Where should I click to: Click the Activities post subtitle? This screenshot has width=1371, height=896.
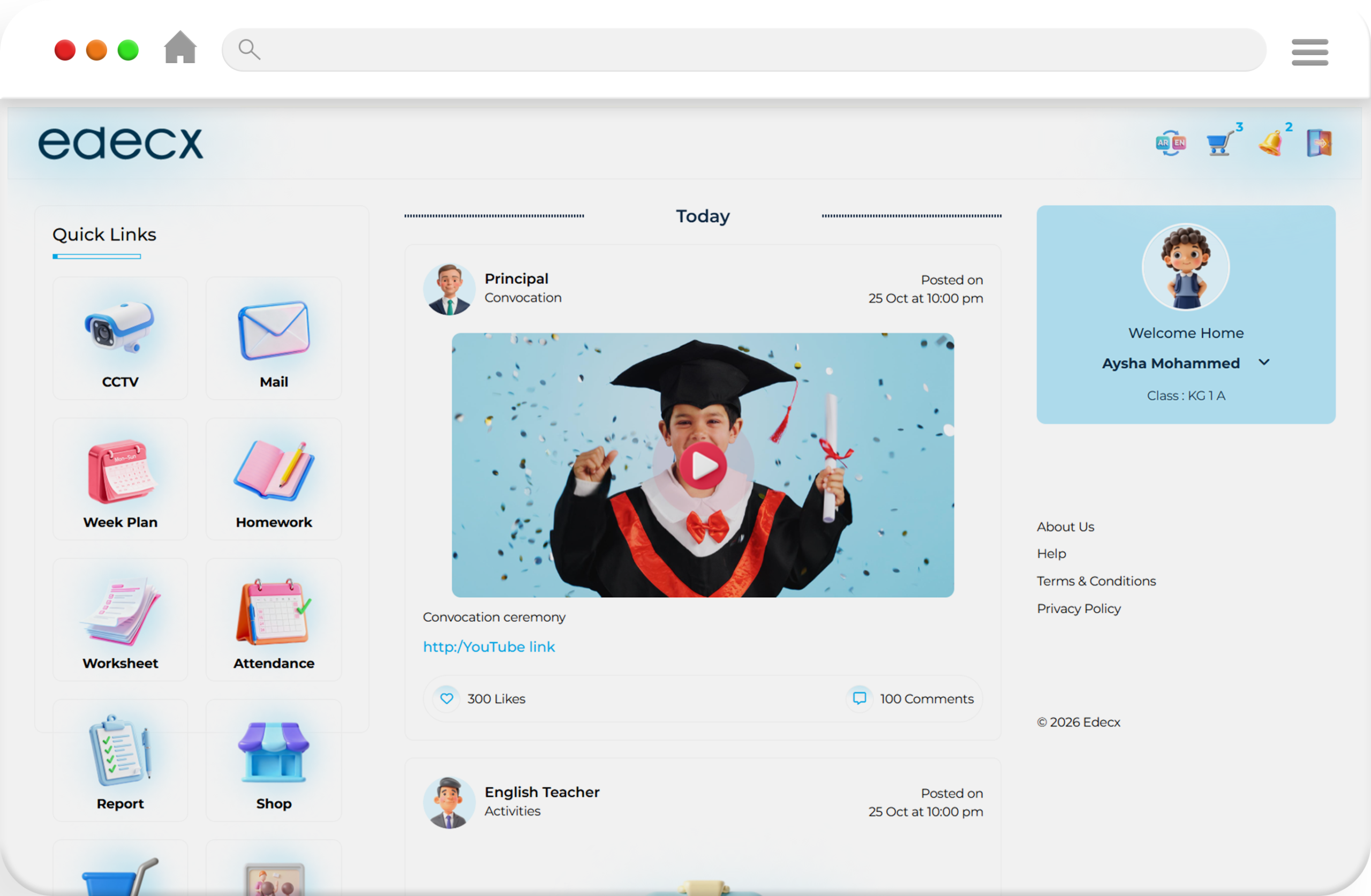pyautogui.click(x=512, y=811)
